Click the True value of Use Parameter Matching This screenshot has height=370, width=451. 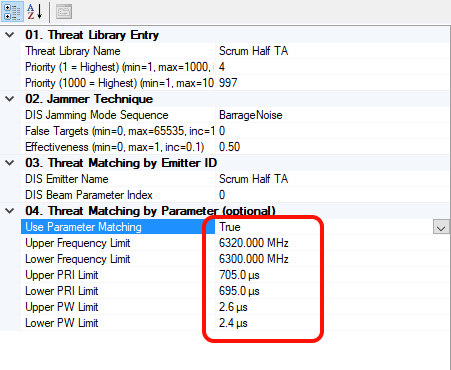tap(230, 227)
